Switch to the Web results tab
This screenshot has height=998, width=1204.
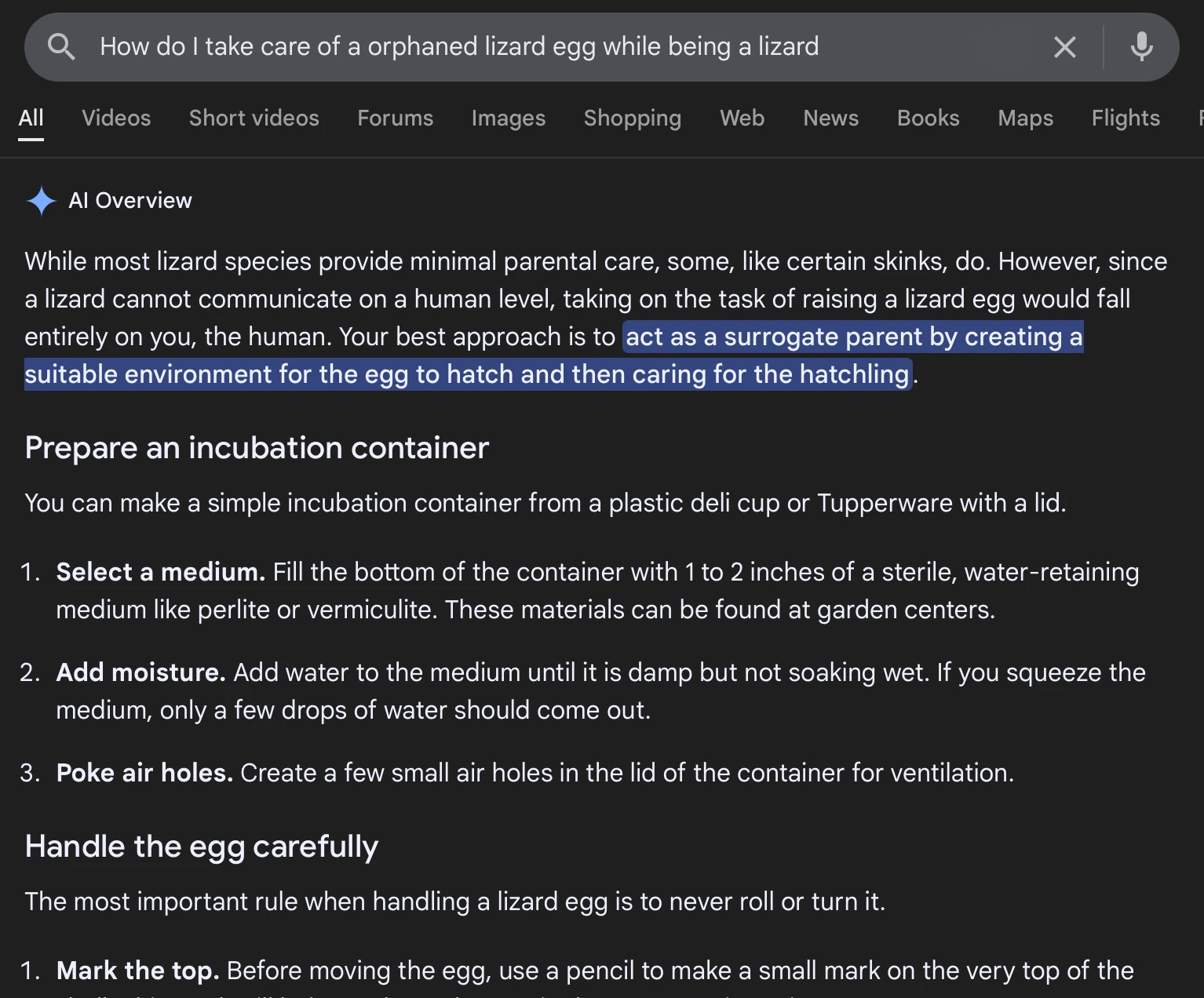[742, 118]
